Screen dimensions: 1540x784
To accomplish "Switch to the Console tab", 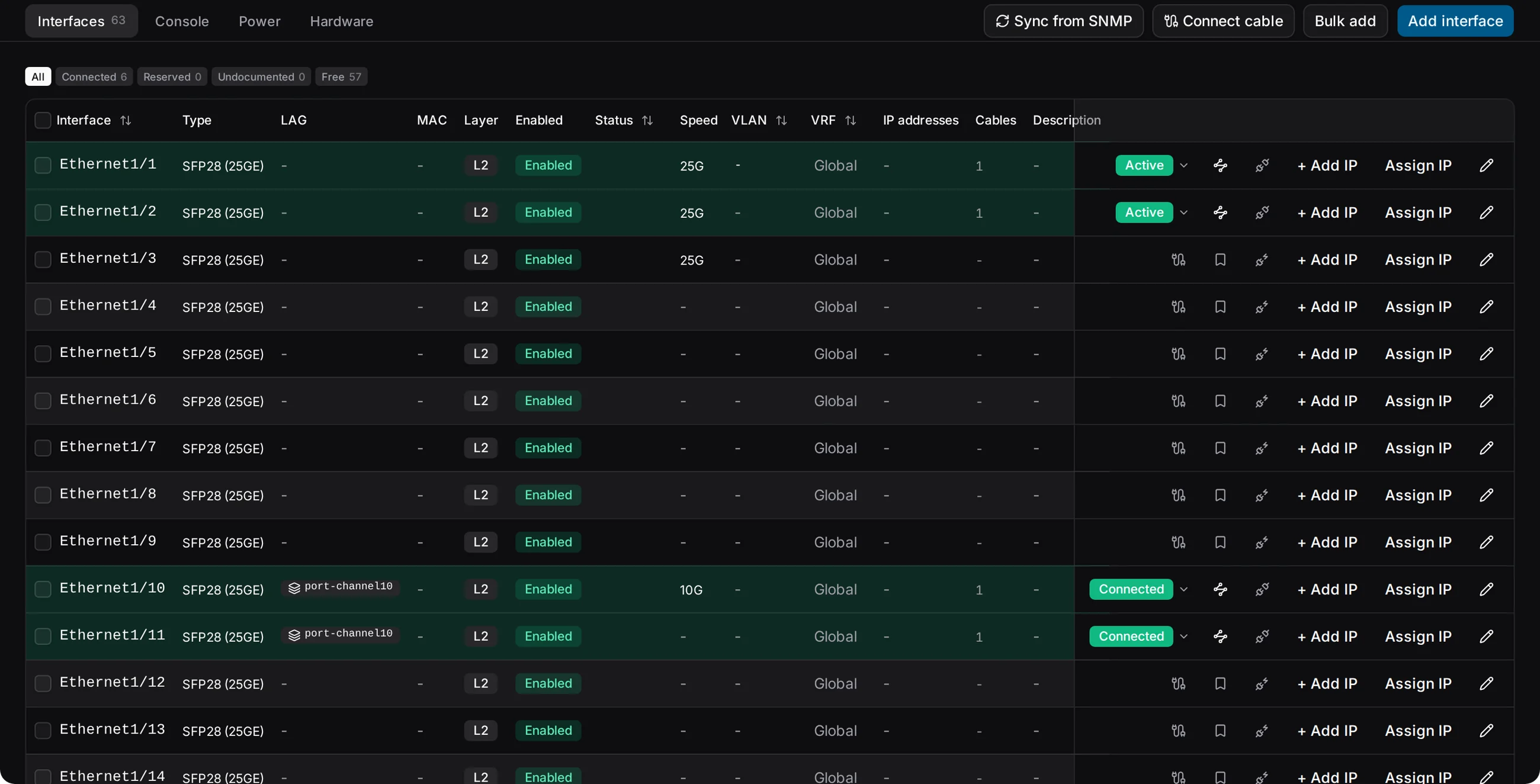I will point(182,21).
